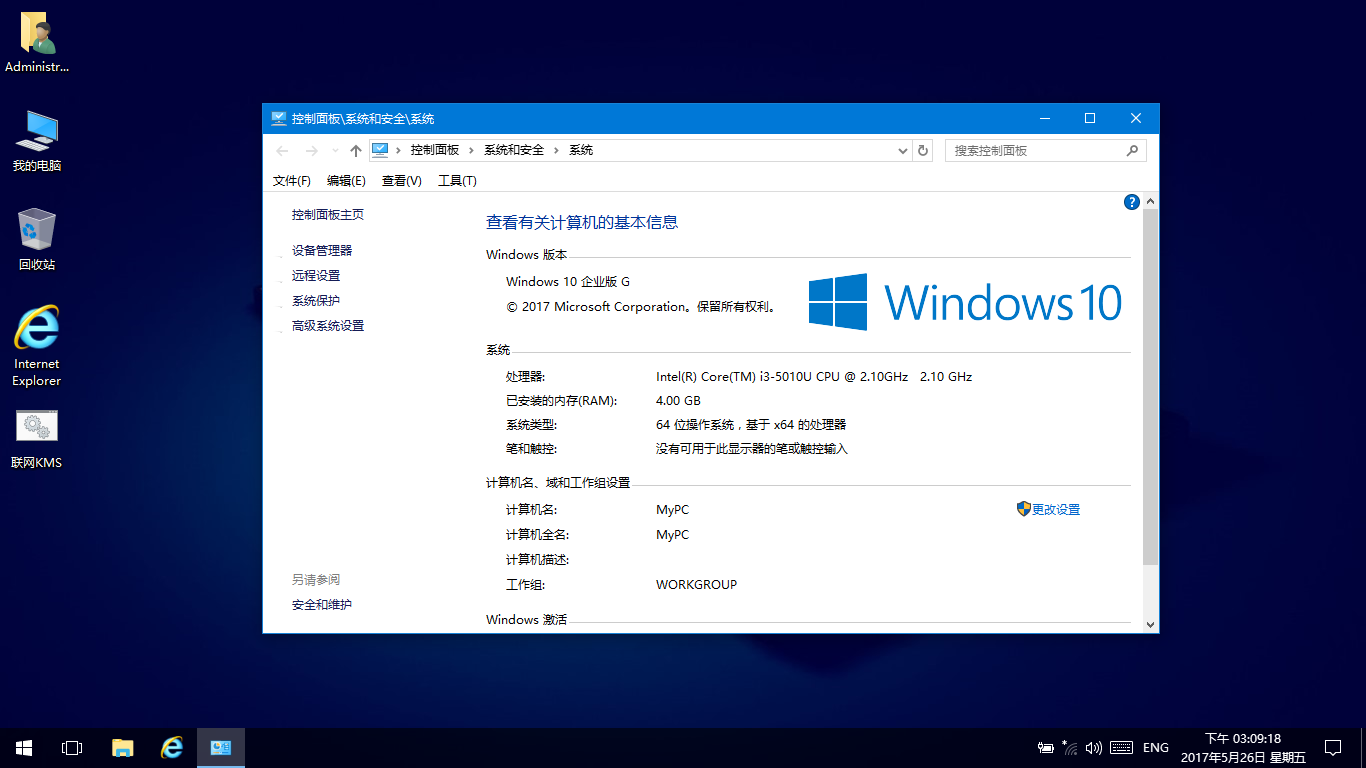Click the 查看有关计算机的基本信息 heading
Image resolution: width=1366 pixels, height=768 pixels.
tap(582, 222)
